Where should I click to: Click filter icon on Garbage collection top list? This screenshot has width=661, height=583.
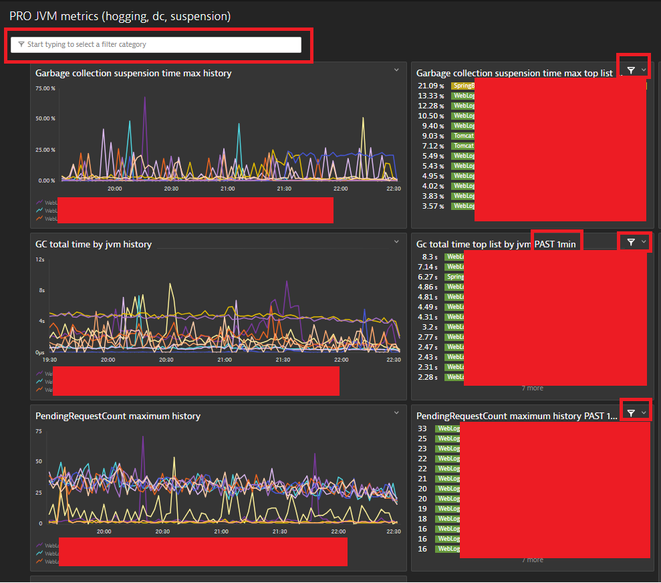(x=631, y=70)
